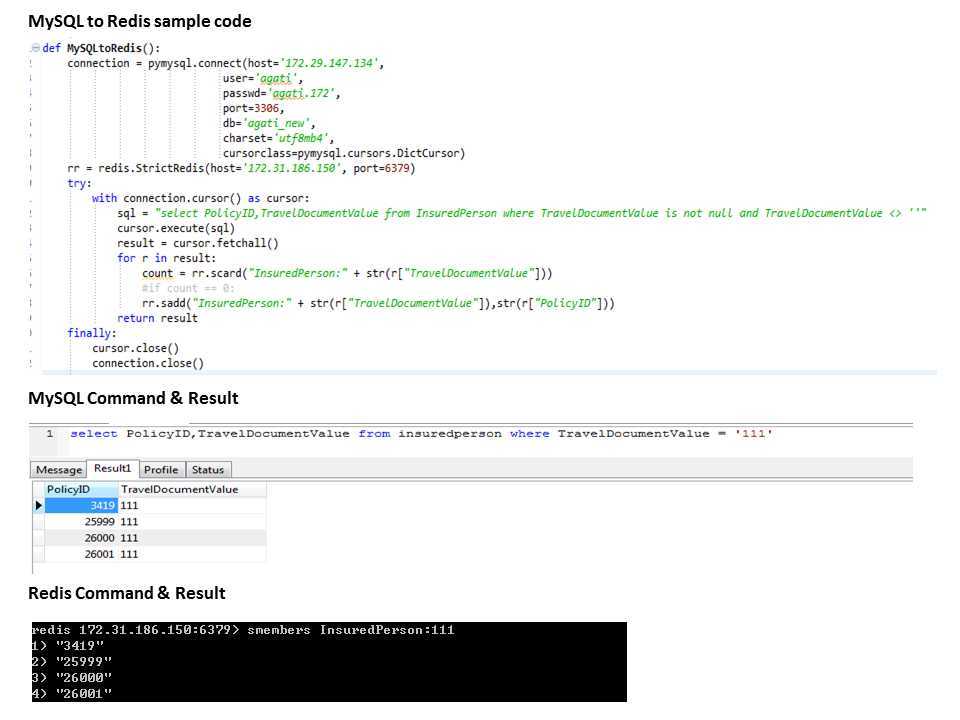Click the connection.close() line

tap(148, 363)
